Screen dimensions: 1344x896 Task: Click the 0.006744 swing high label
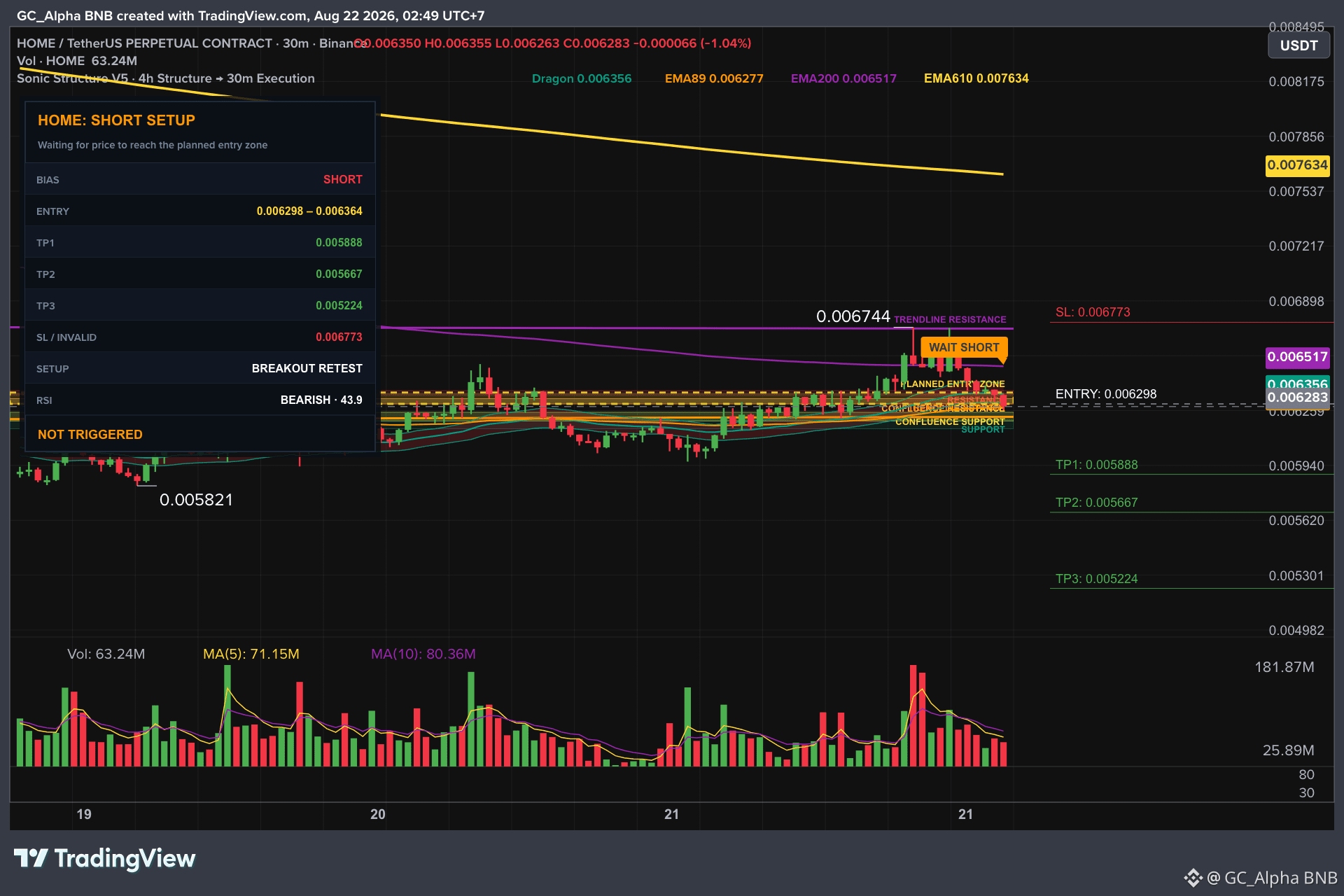point(853,316)
